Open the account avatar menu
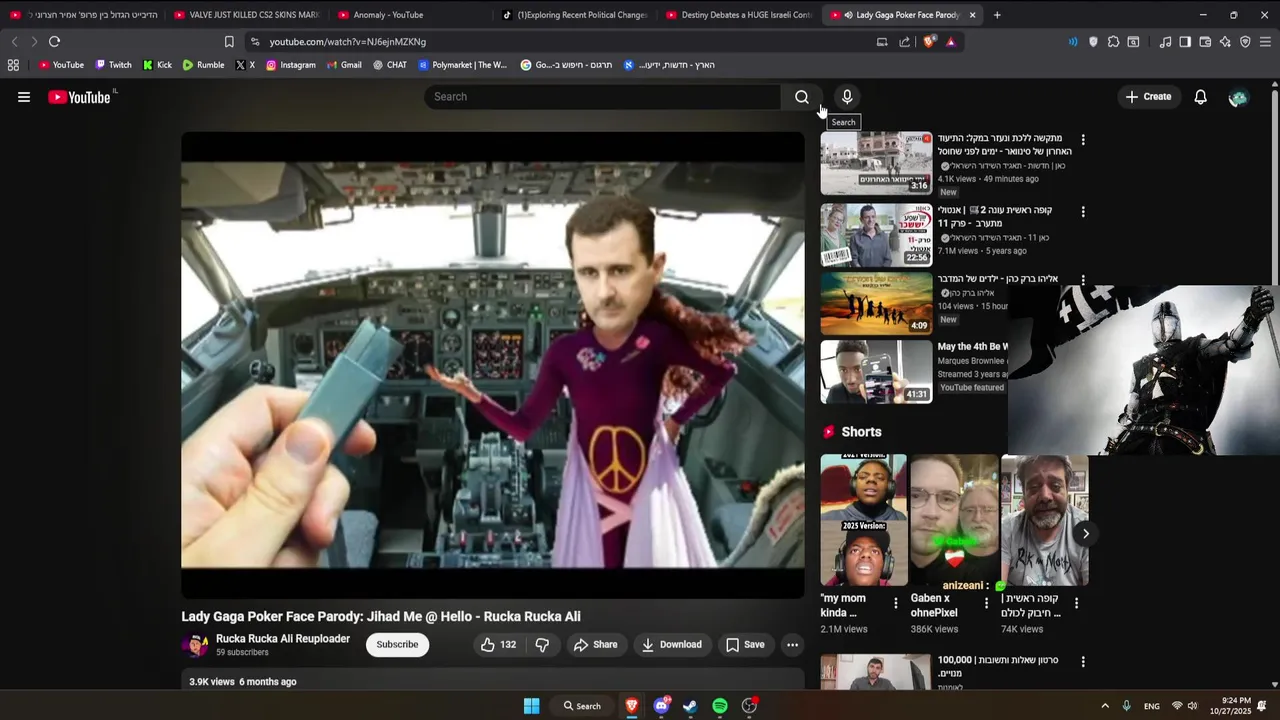The height and width of the screenshot is (720, 1280). pos(1238,97)
